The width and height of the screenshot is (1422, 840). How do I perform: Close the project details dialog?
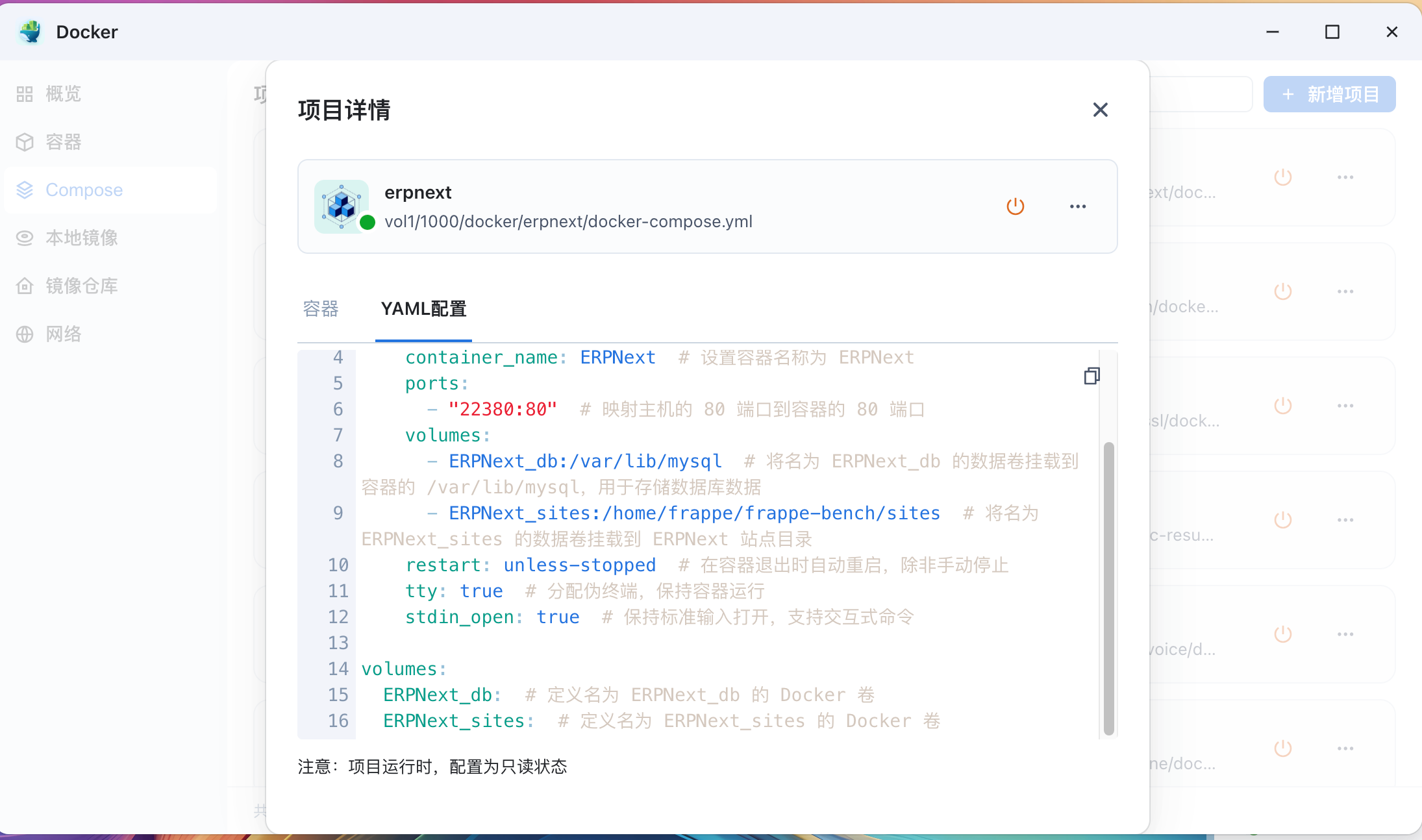tap(1100, 110)
